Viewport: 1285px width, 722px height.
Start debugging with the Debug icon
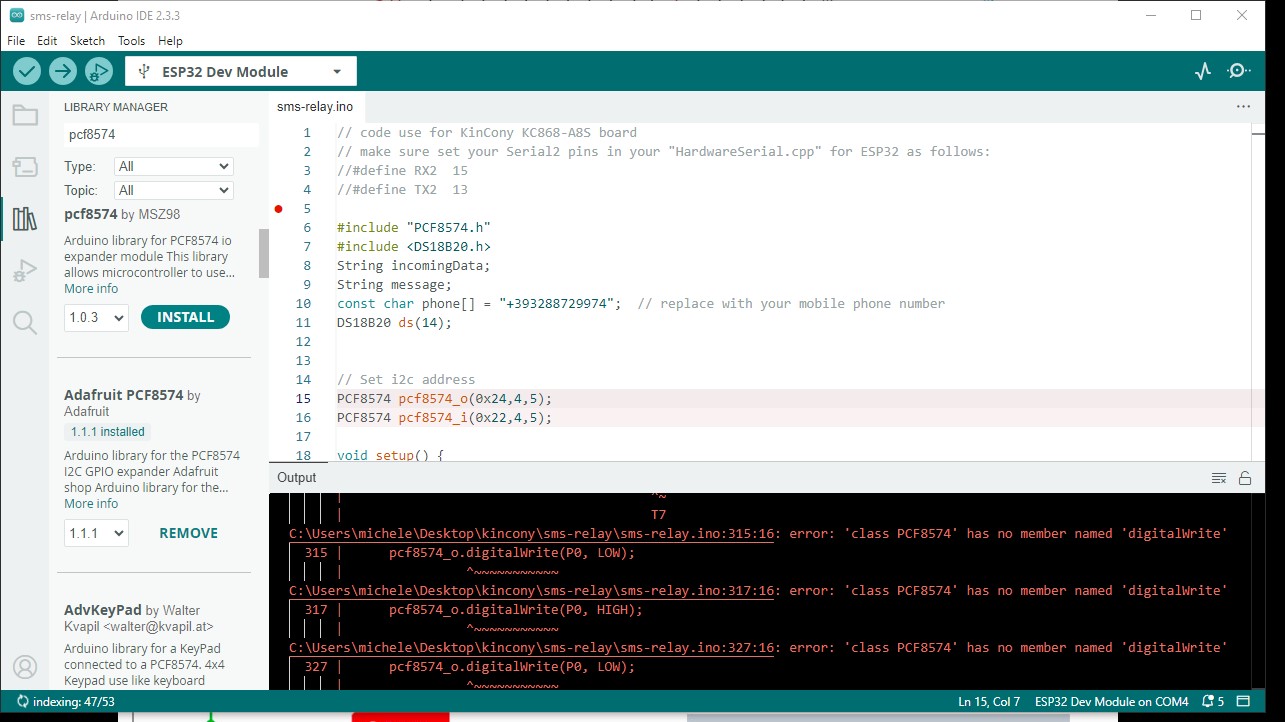click(98, 71)
